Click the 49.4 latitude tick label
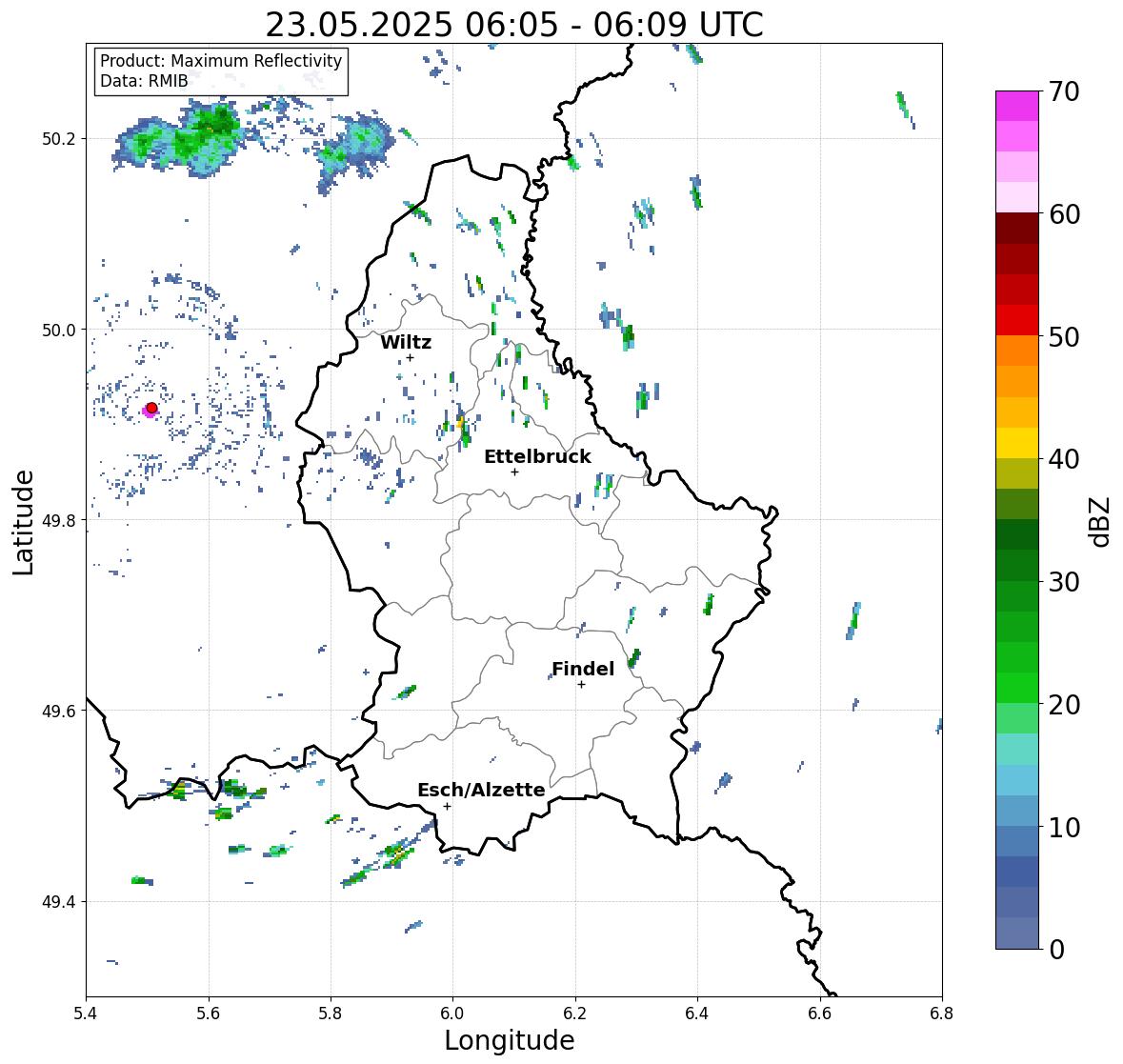Screen dimensions: 1123x1064 tap(59, 902)
